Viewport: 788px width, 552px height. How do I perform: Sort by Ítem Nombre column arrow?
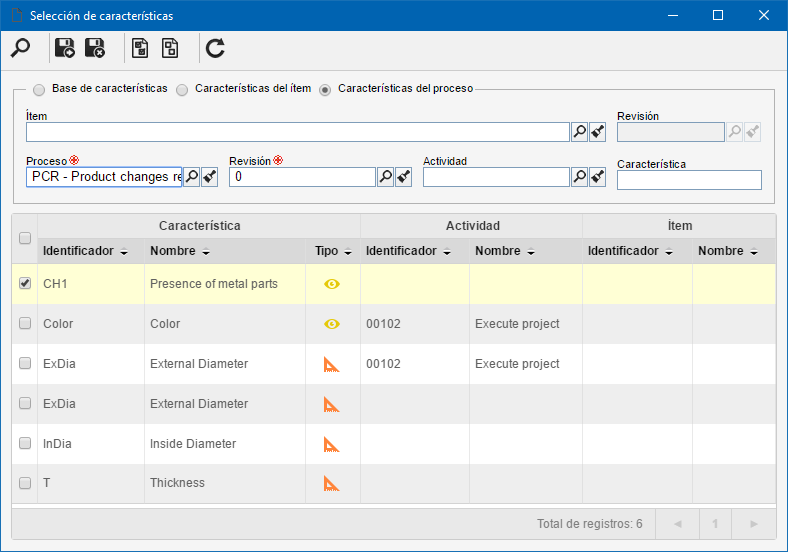[x=754, y=252]
